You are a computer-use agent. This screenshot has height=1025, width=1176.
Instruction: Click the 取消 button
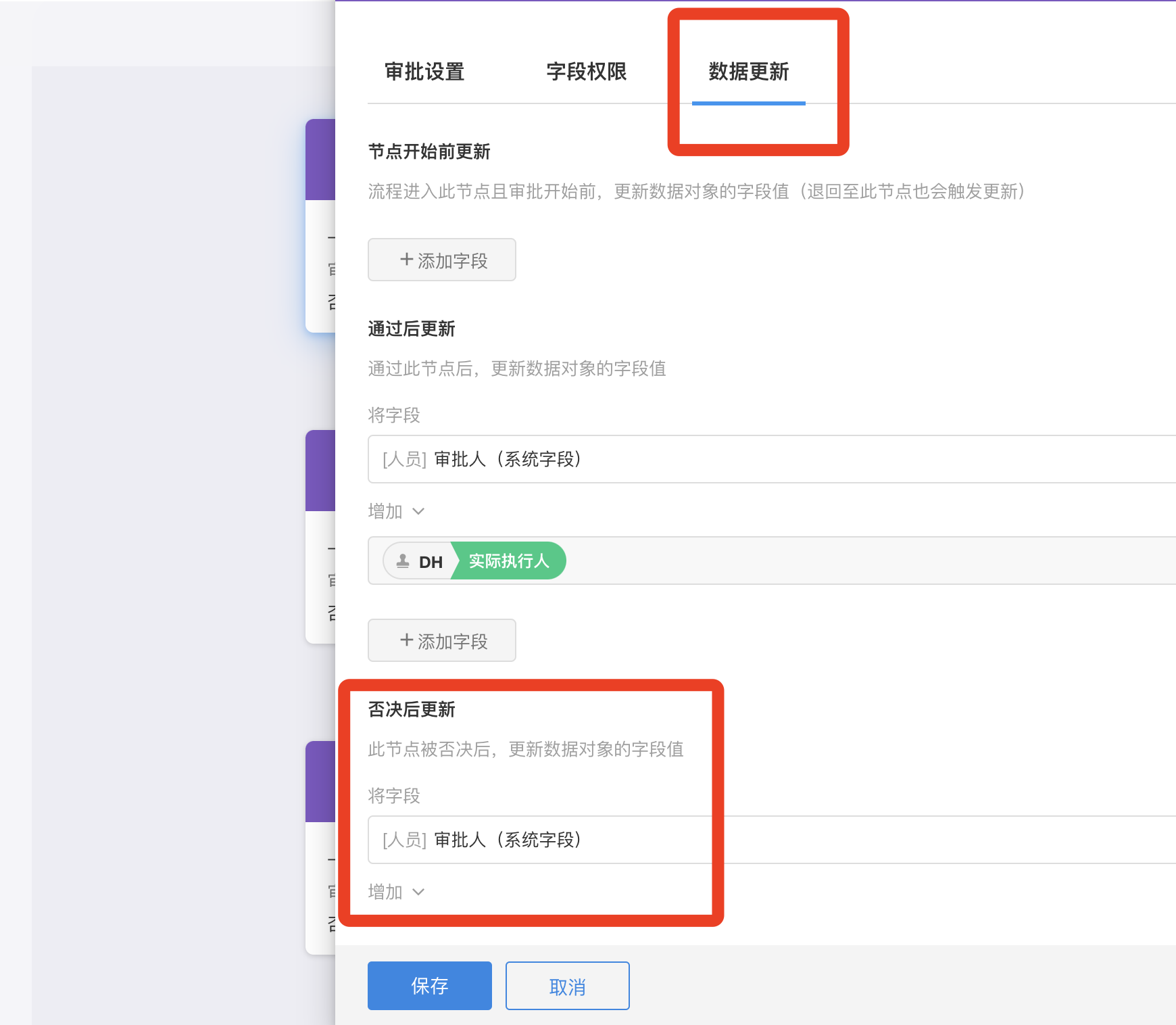(x=567, y=986)
